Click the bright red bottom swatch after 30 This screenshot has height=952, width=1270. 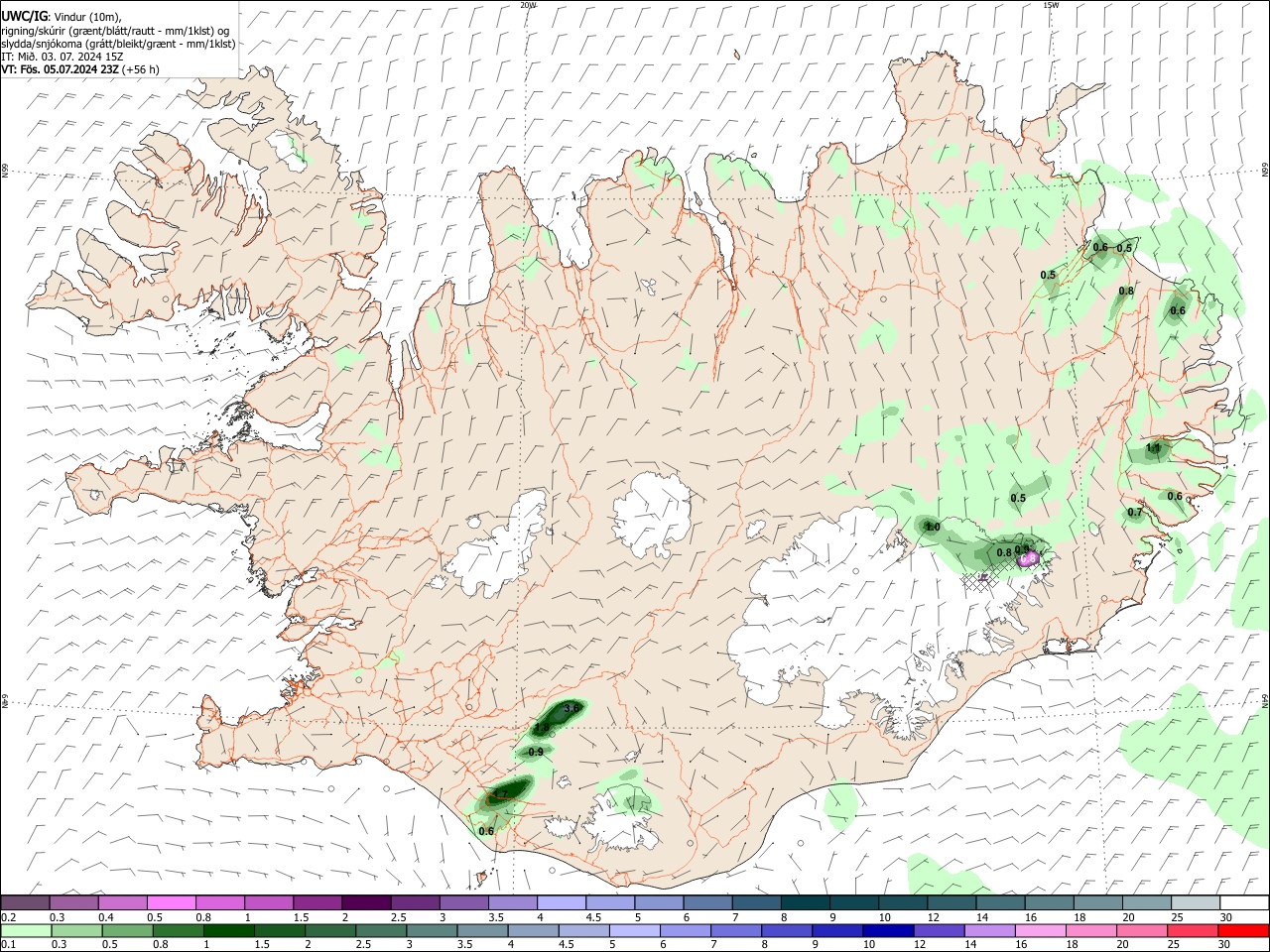pyautogui.click(x=1245, y=930)
